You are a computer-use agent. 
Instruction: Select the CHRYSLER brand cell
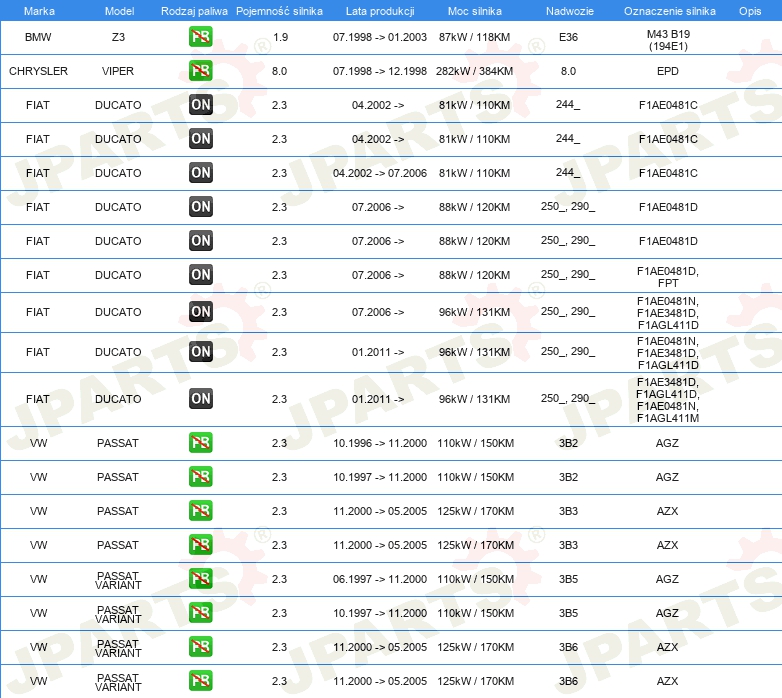pyautogui.click(x=38, y=71)
